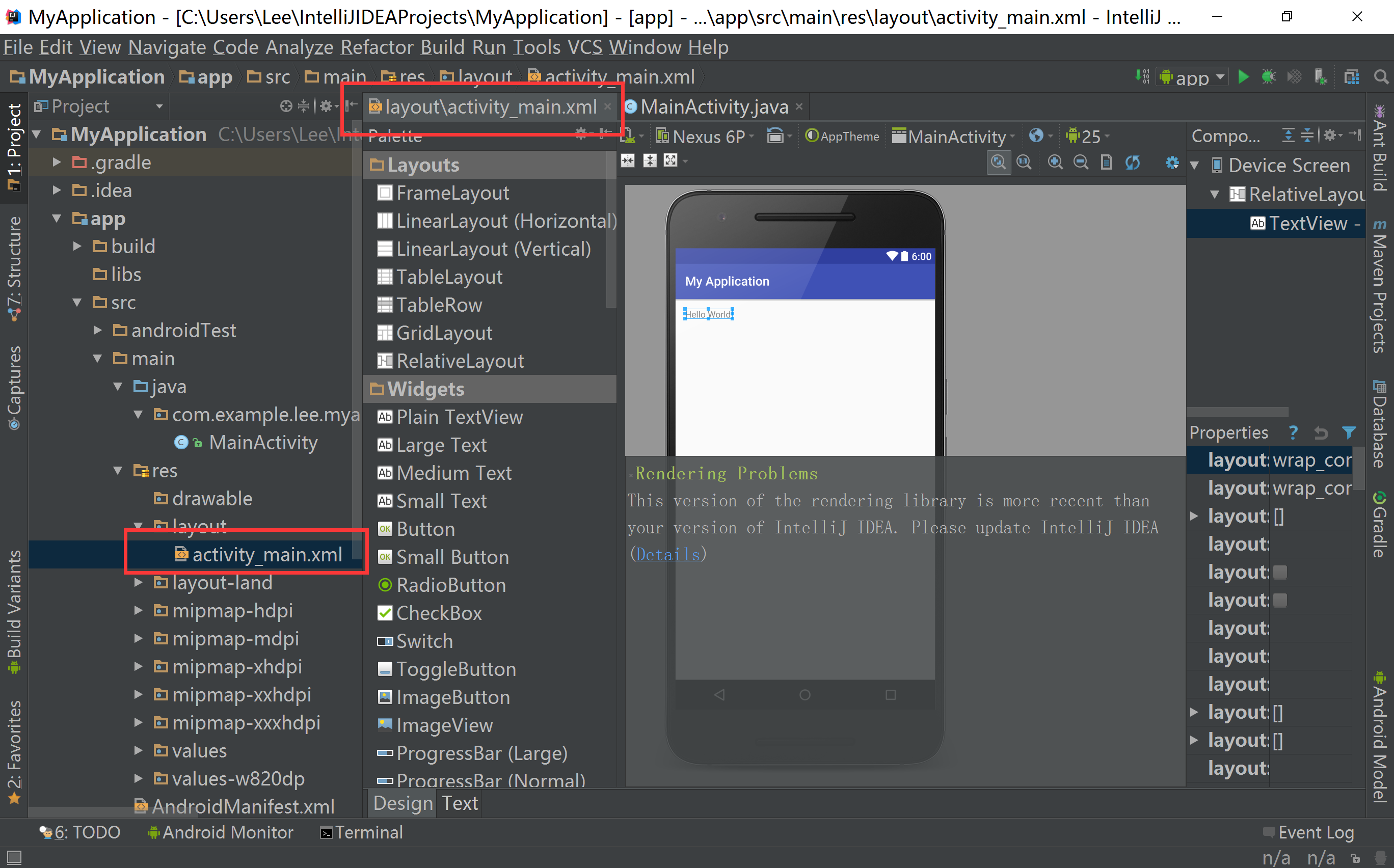The height and width of the screenshot is (868, 1394).
Task: Open the Details link in Rendering Problems
Action: [x=668, y=555]
